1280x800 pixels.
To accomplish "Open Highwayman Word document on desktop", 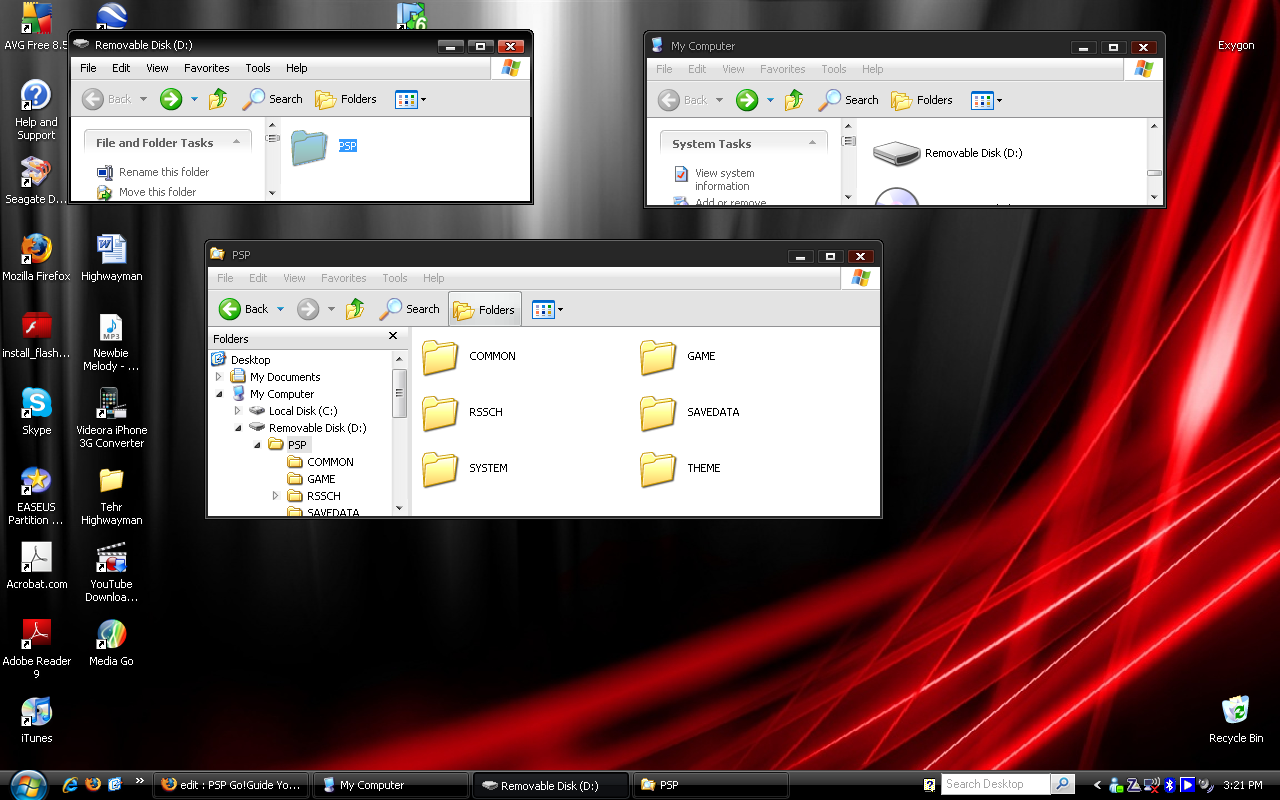I will [111, 257].
